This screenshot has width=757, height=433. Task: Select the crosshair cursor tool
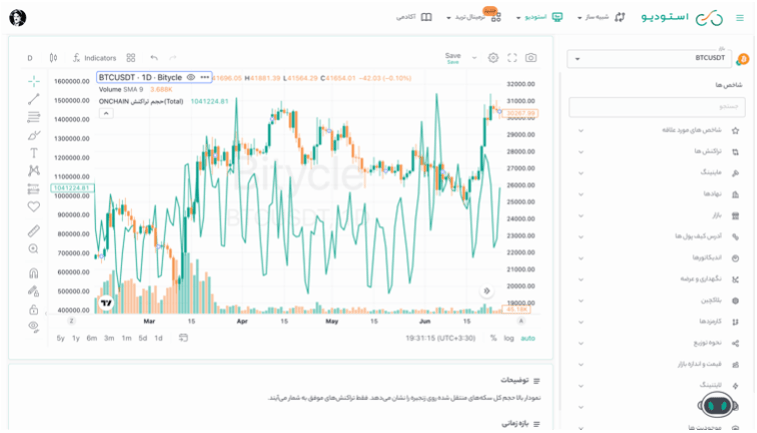34,81
